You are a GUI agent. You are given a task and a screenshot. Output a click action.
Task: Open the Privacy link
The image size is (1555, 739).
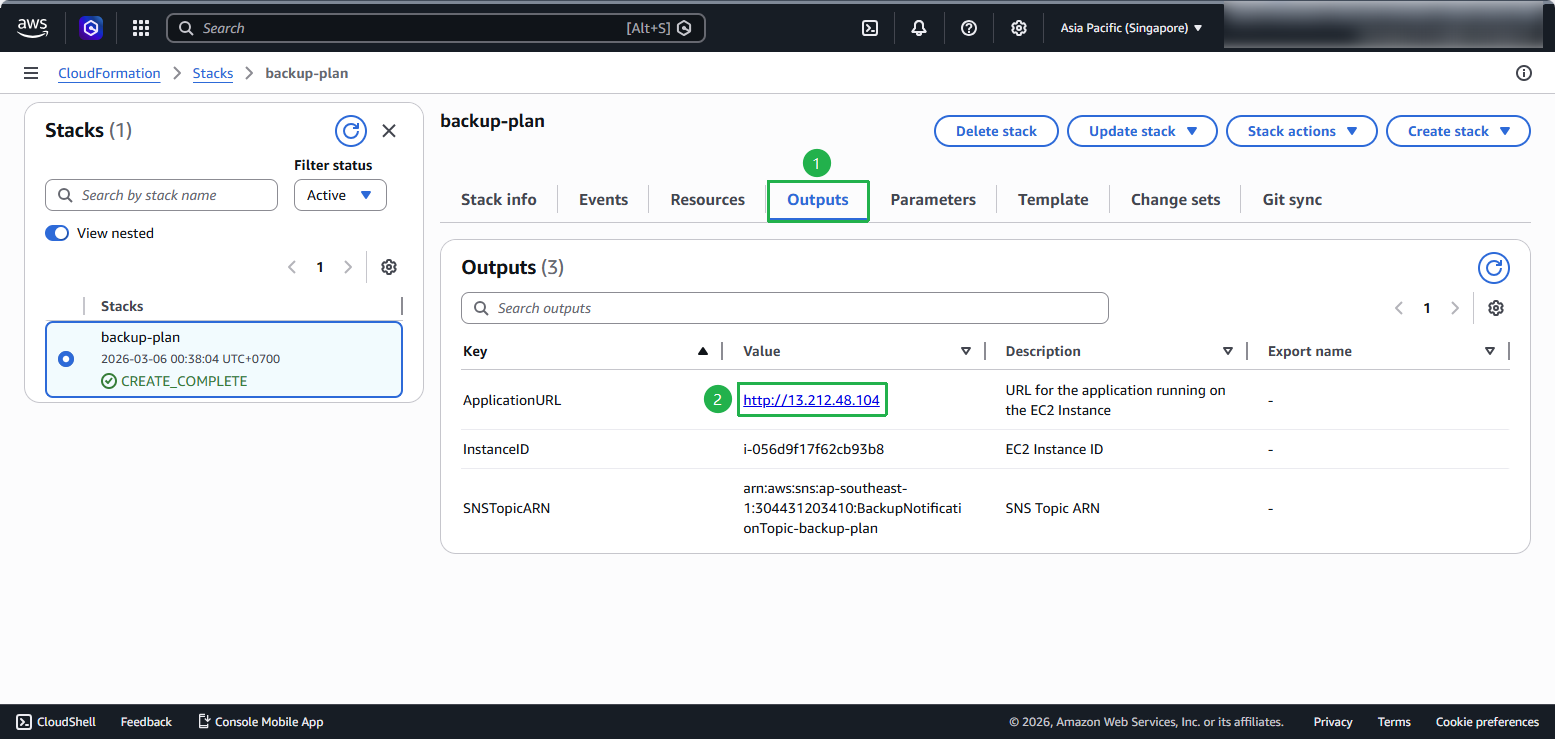1333,721
